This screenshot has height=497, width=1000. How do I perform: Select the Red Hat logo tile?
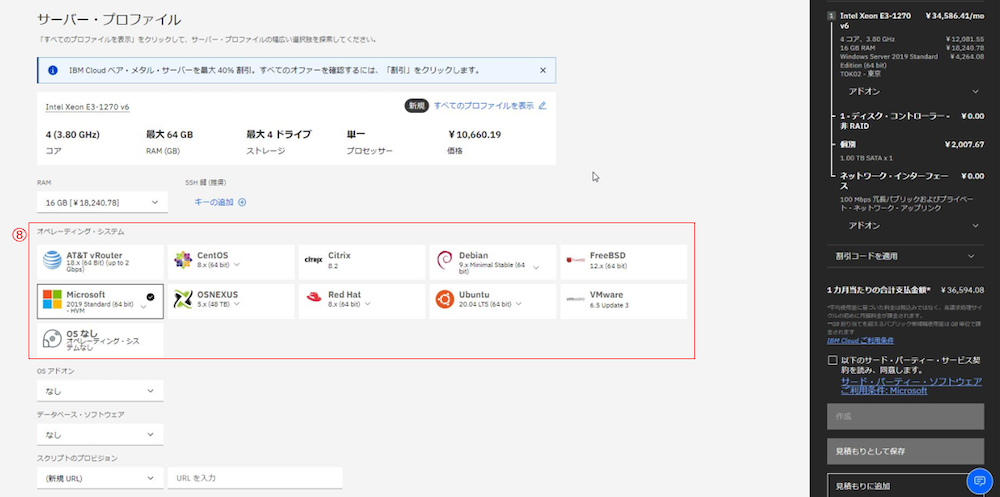click(361, 300)
